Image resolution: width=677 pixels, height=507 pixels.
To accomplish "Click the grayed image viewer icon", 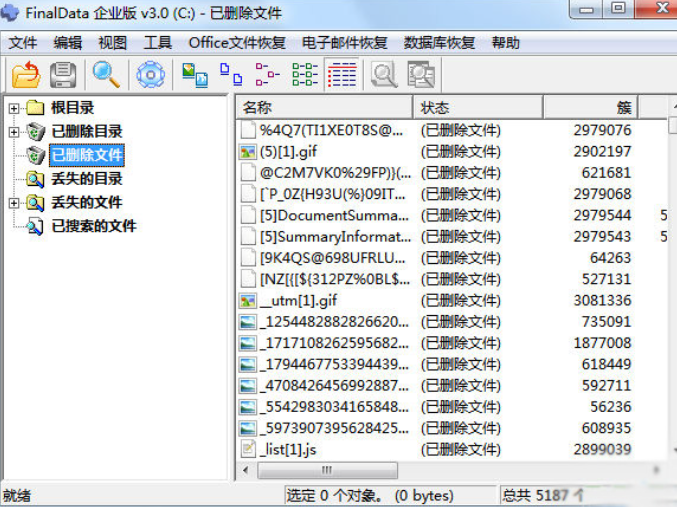I will [x=421, y=75].
